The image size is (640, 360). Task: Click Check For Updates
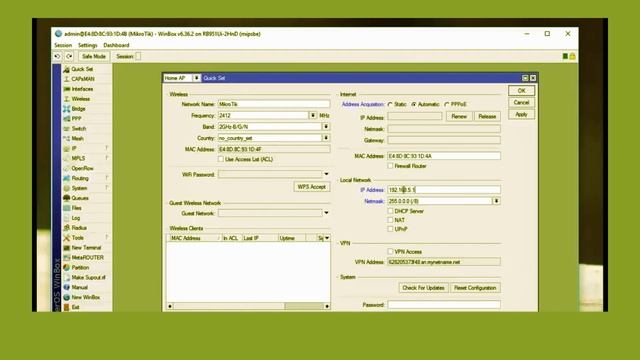tap(423, 288)
